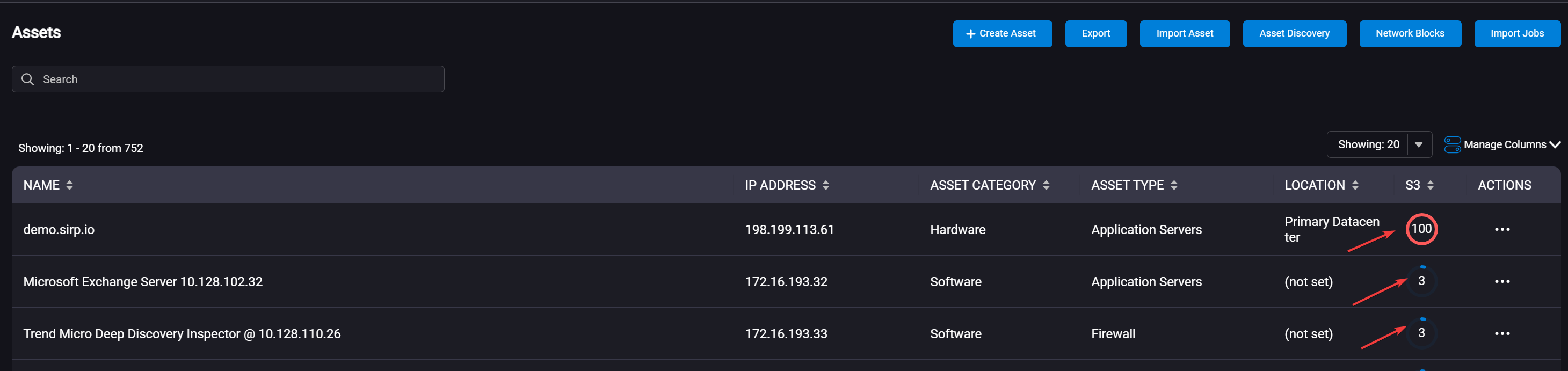Image resolution: width=1568 pixels, height=371 pixels.
Task: Click Hardware category for demo.sirp.io
Action: [957, 230]
